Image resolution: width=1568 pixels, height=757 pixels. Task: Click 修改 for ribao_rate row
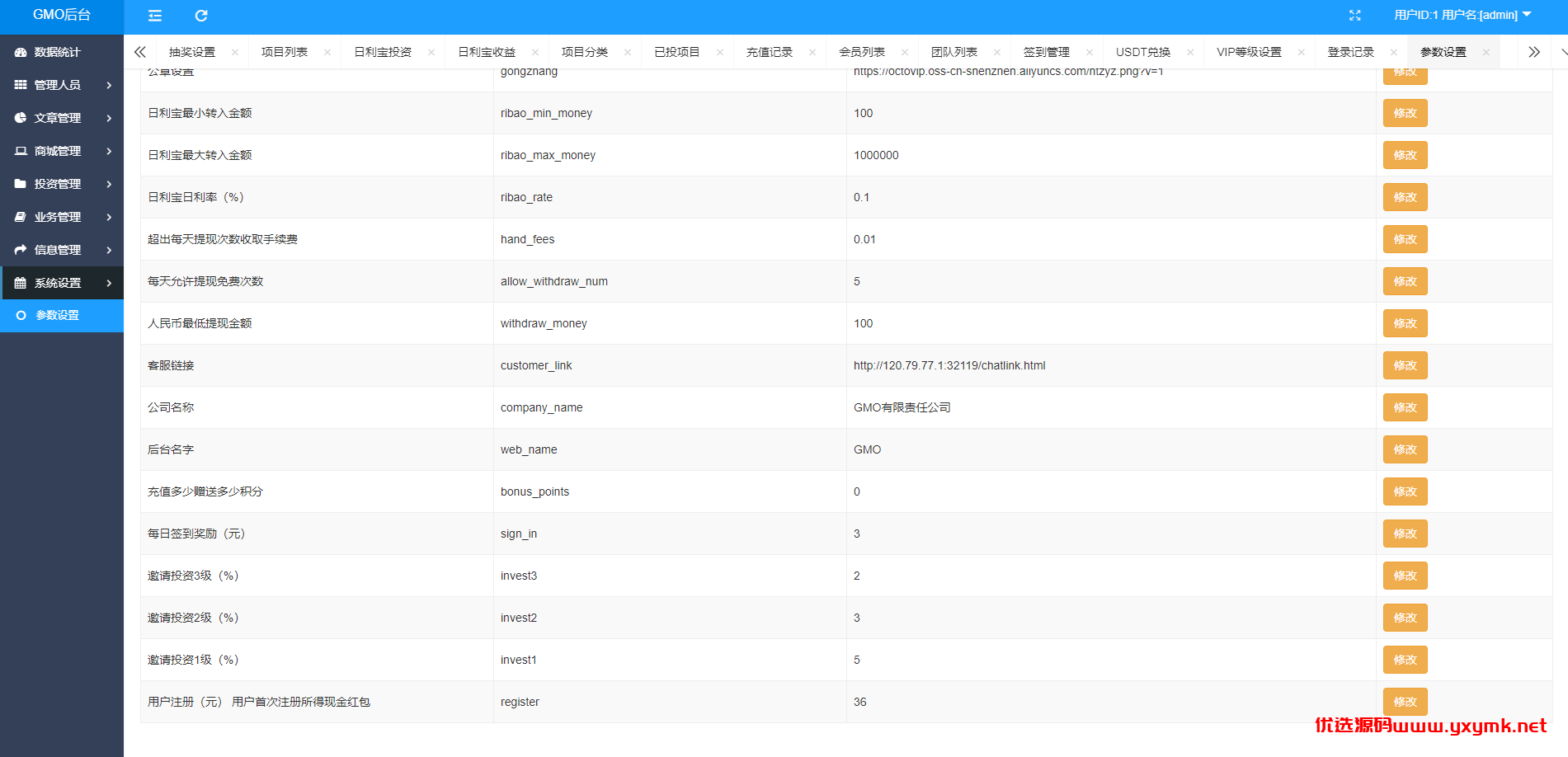pos(1405,197)
